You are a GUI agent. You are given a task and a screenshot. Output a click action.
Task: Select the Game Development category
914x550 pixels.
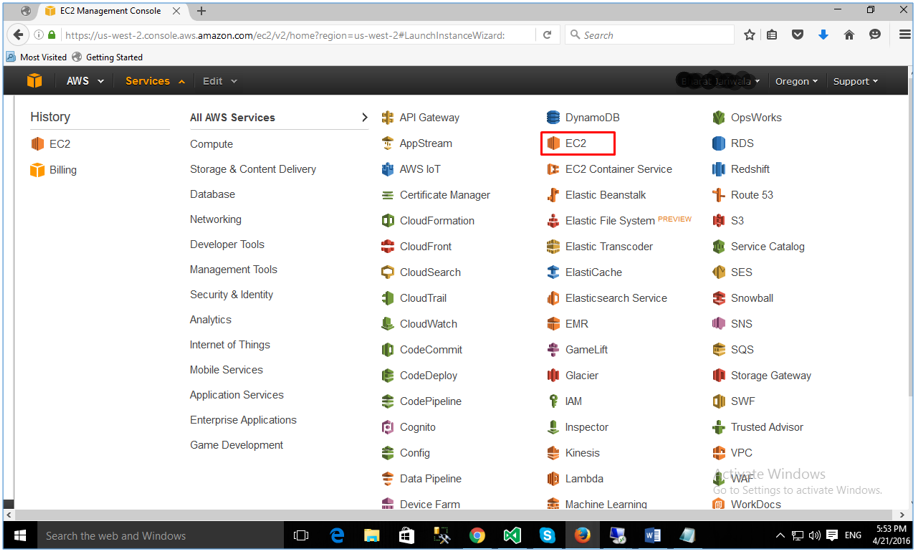pos(236,445)
